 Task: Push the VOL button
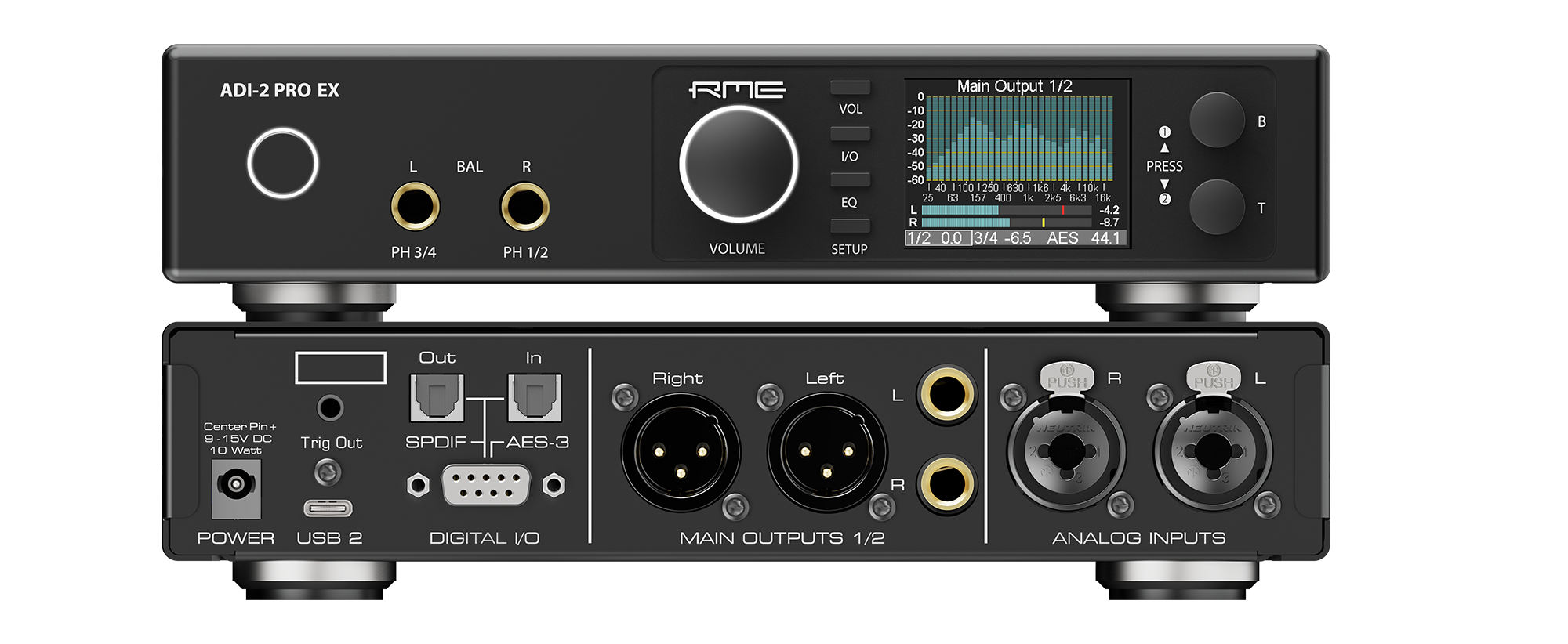click(x=850, y=88)
